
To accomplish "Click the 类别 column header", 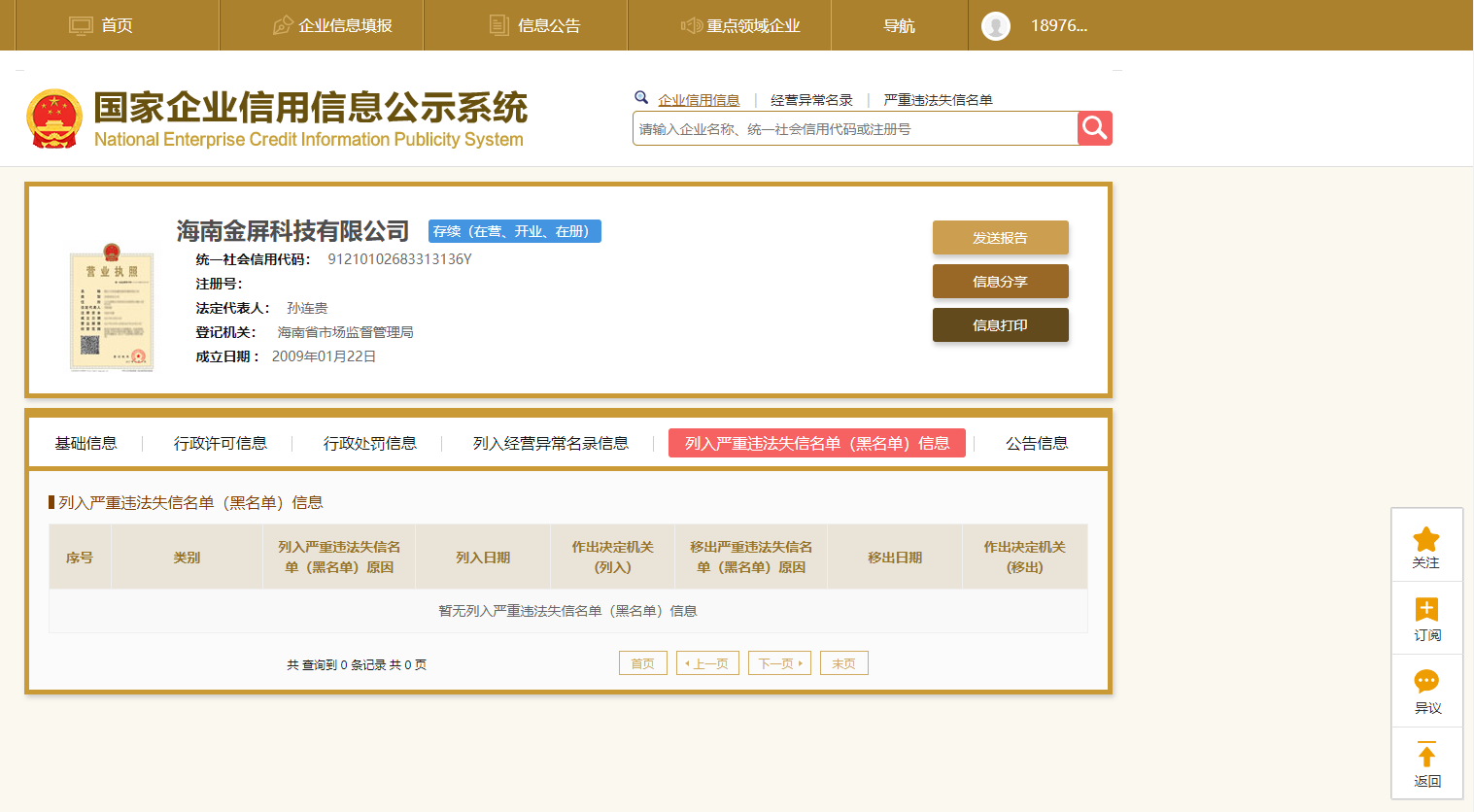I will (x=187, y=558).
